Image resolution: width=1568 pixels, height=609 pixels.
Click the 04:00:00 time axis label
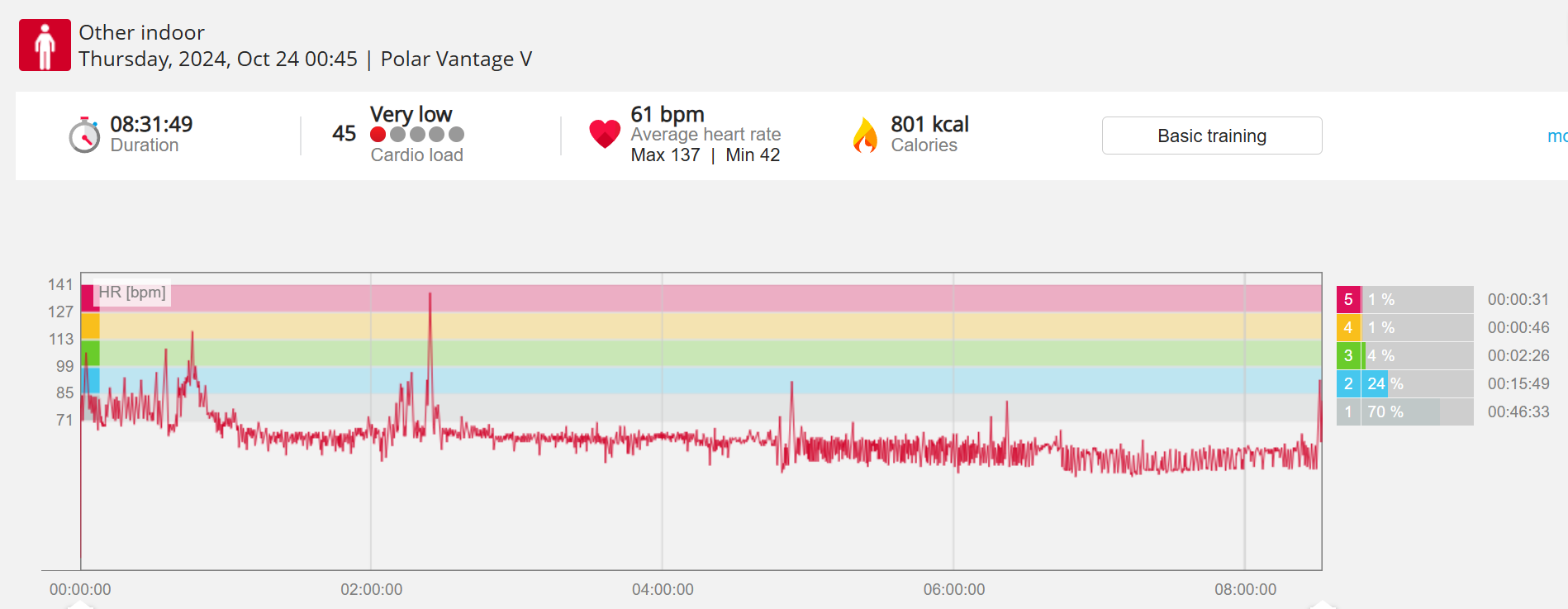tap(663, 590)
